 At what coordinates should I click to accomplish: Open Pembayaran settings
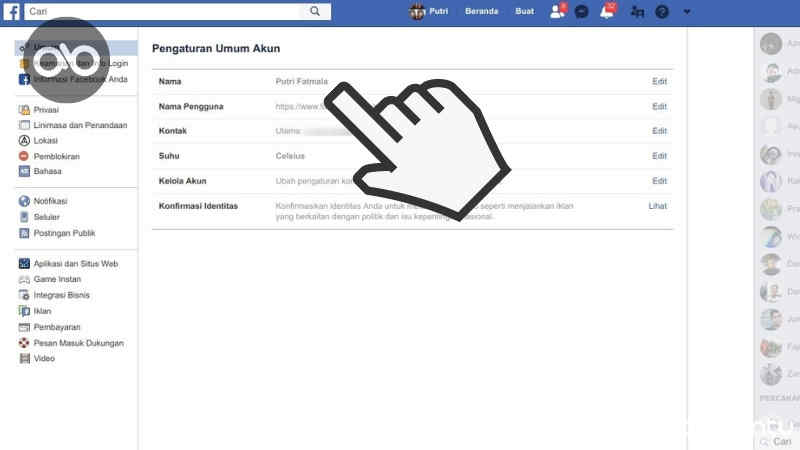(57, 327)
